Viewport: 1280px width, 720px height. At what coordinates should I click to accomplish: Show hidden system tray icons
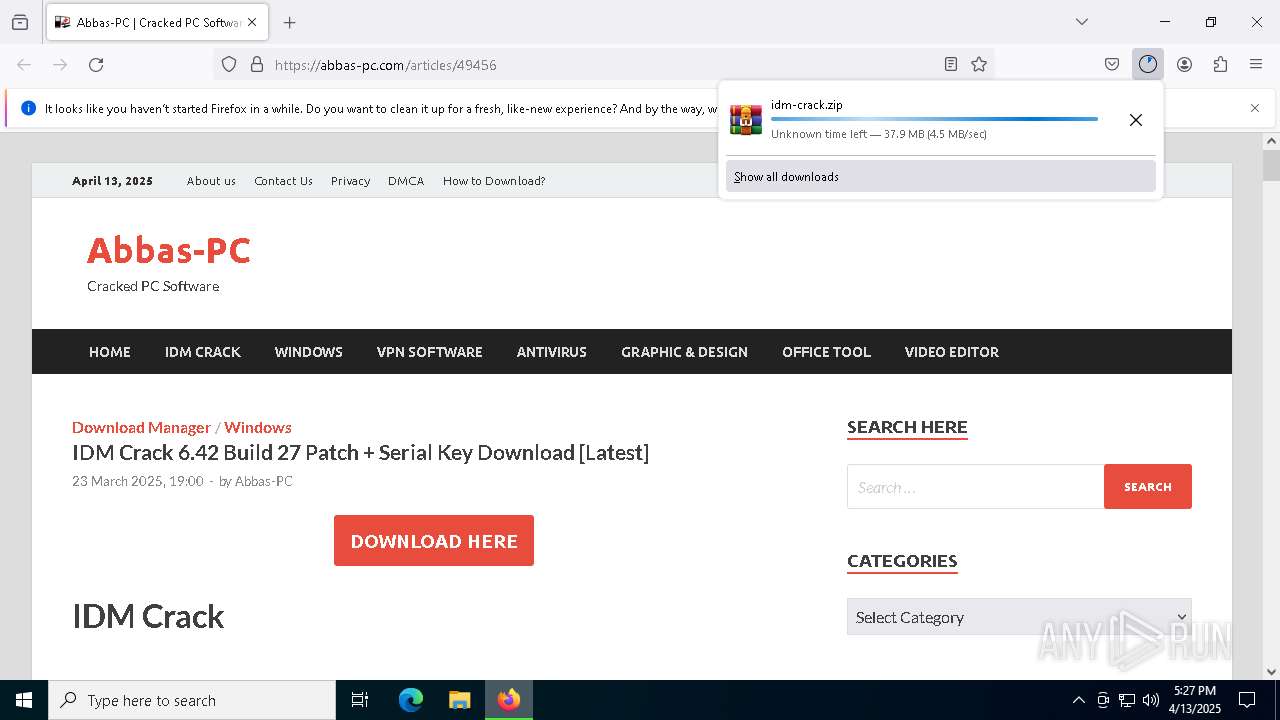pos(1078,700)
